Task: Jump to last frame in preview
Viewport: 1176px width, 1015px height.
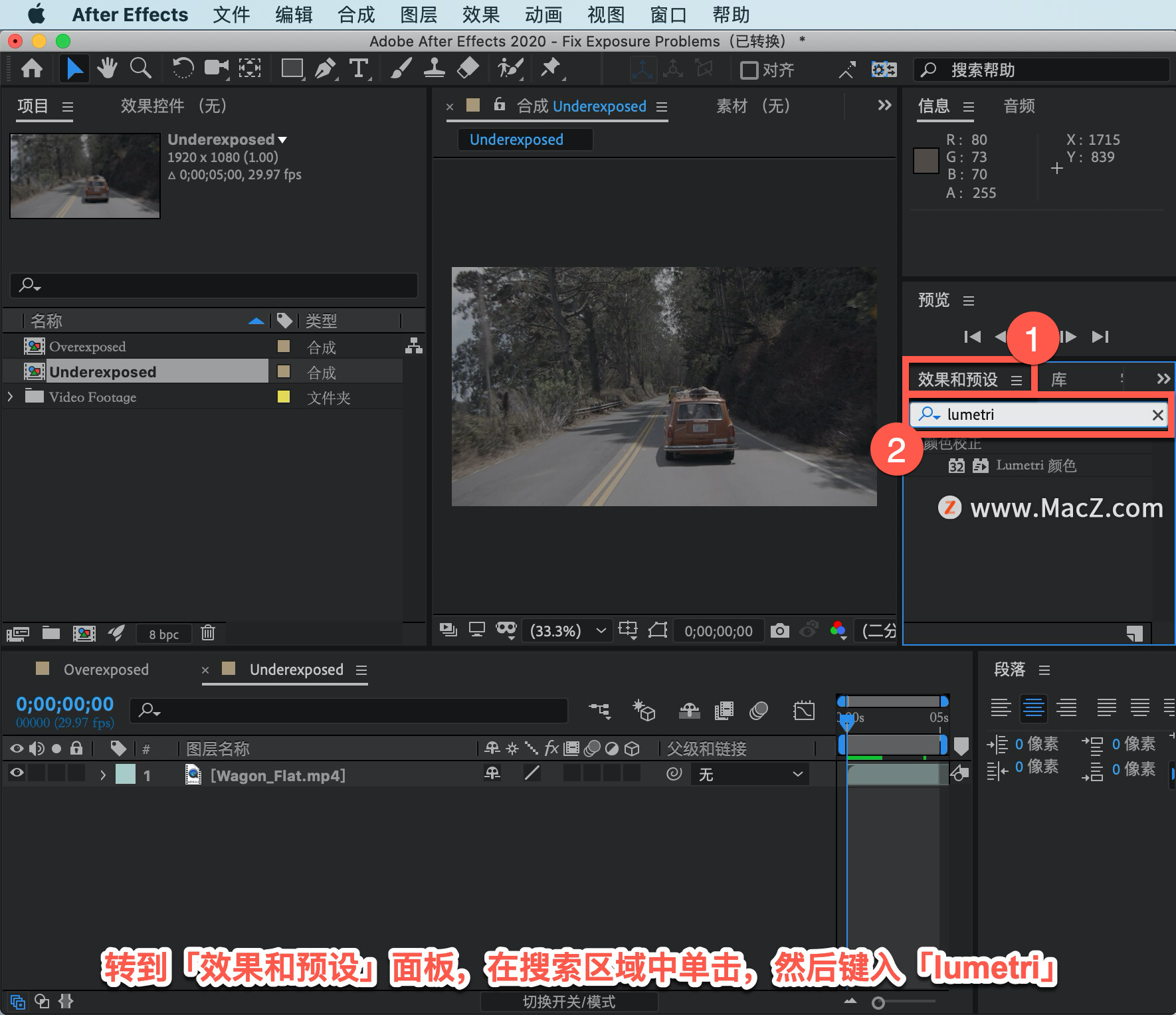Action: [x=1100, y=337]
